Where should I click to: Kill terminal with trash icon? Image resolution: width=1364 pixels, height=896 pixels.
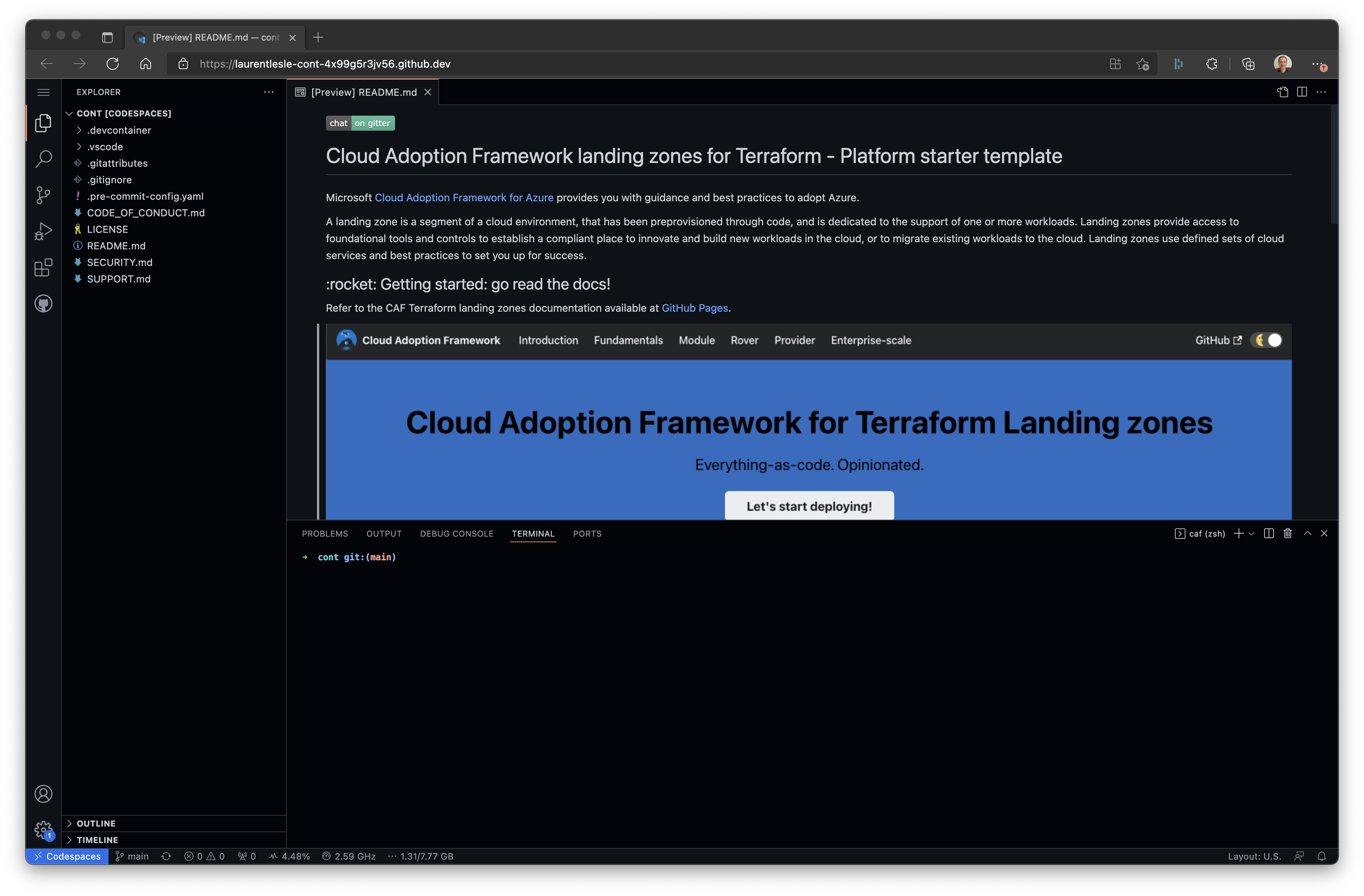point(1288,533)
